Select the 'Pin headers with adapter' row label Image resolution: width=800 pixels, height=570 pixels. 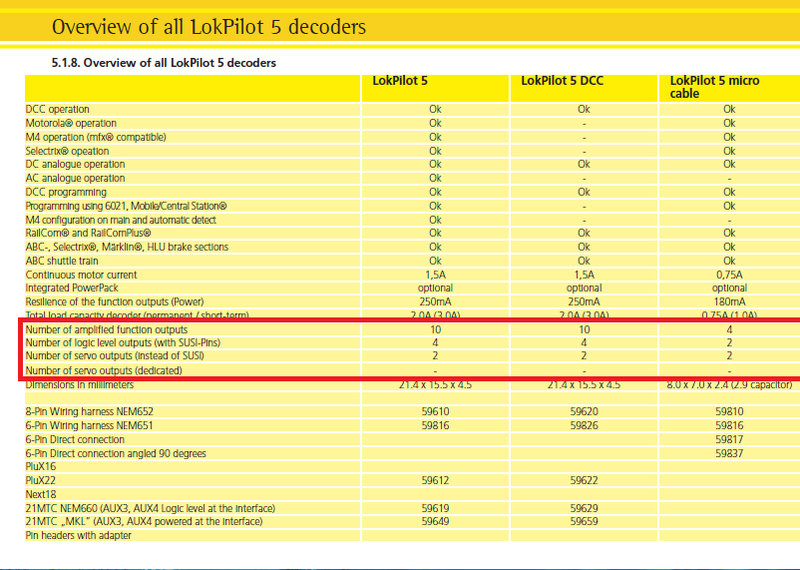pyautogui.click(x=79, y=535)
